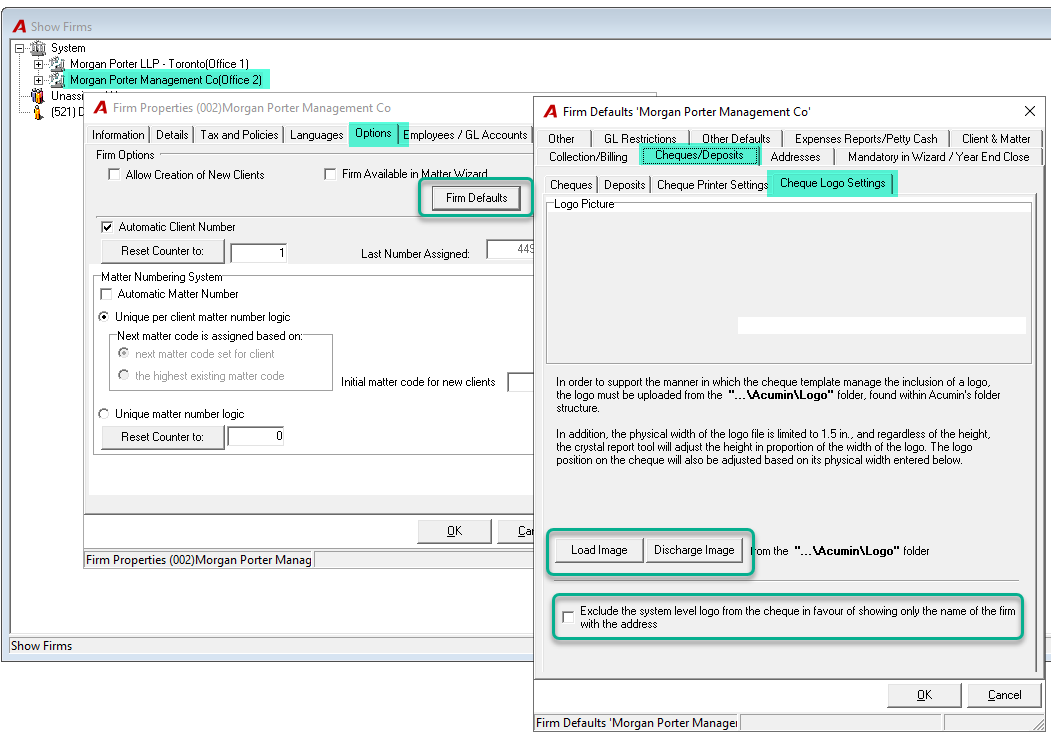Select Morgan Porter Management Co(Office 2) tree row
This screenshot has height=738, width=1051.
click(166, 80)
